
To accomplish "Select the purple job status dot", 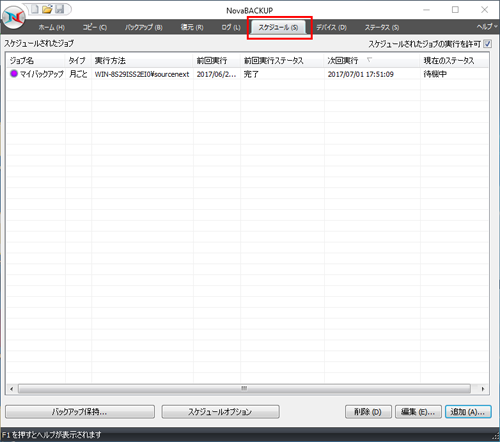I will point(14,74).
